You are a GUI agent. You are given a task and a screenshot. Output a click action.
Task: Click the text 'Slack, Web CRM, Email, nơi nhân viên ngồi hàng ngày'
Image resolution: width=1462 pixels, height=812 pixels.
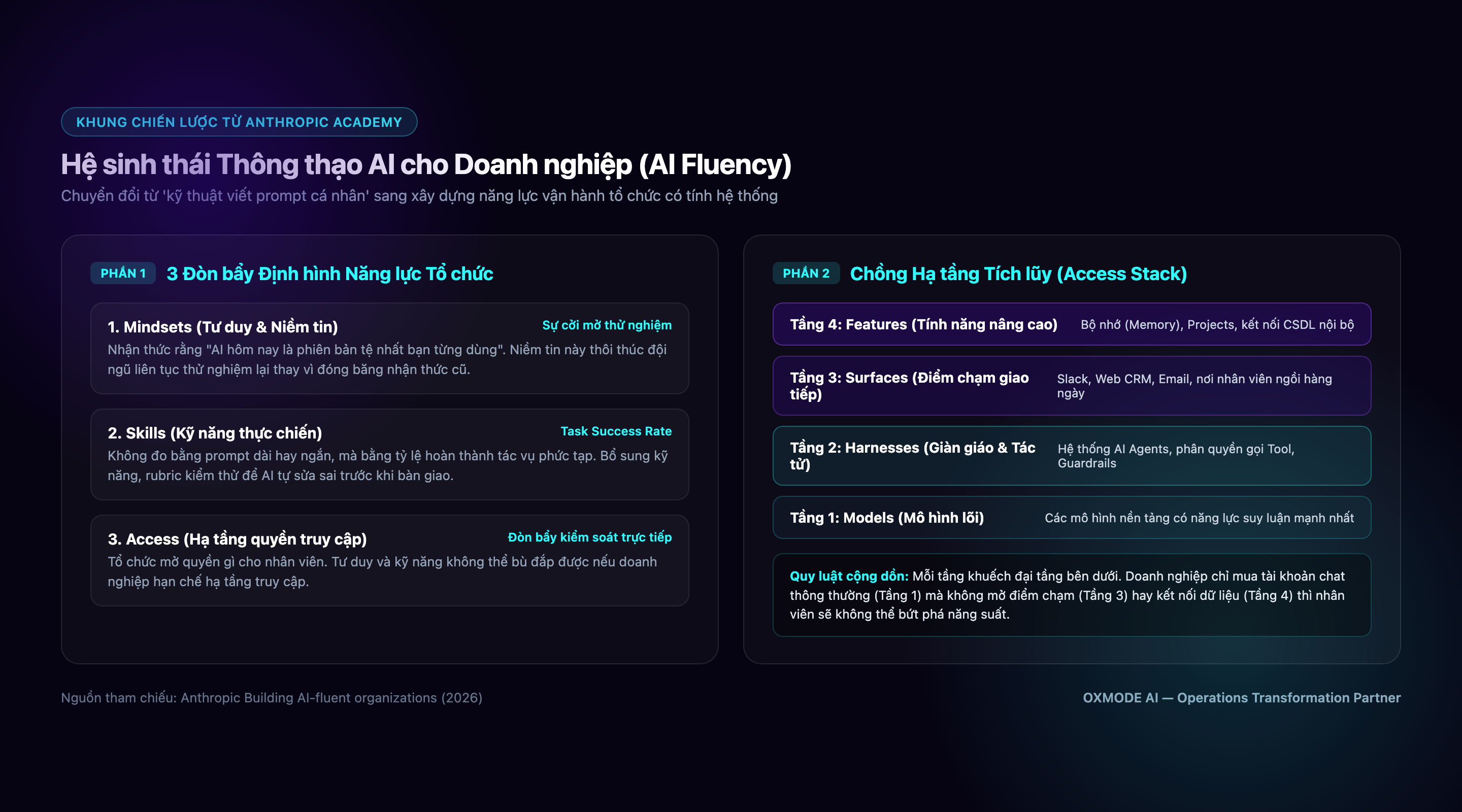point(1194,386)
